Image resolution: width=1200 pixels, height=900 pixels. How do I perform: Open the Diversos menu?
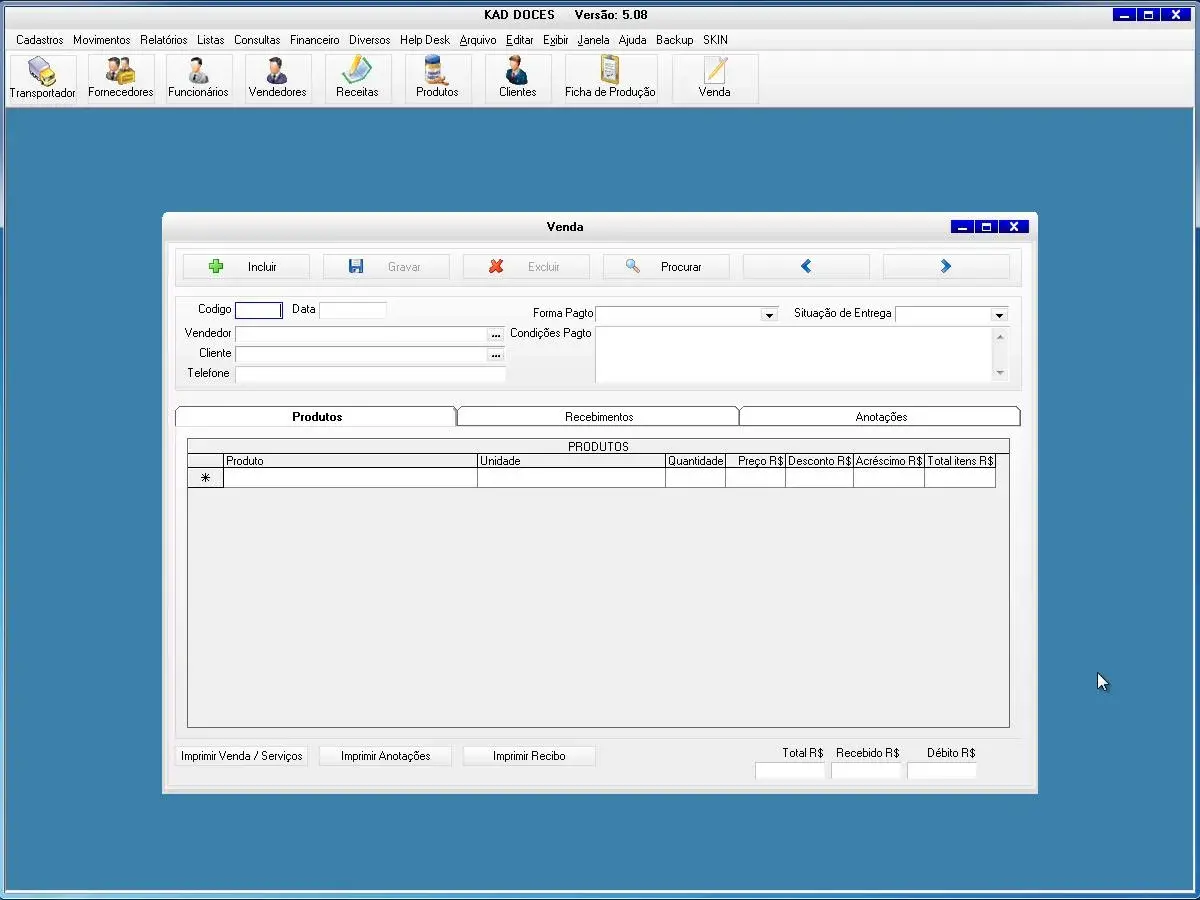coord(370,40)
